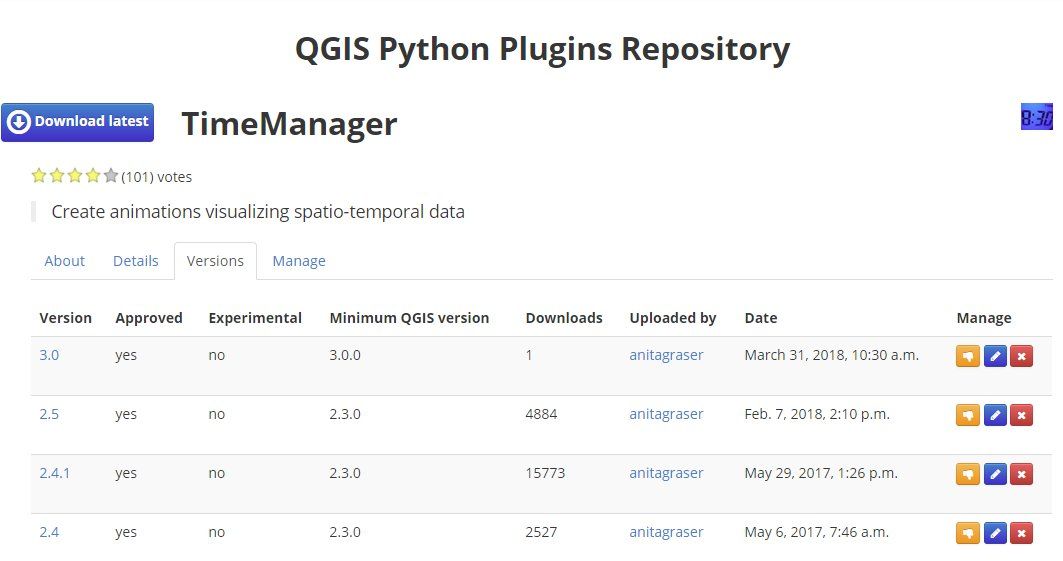Edit version 2.4.1 with the pencil icon
The image size is (1063, 561).
(995, 474)
